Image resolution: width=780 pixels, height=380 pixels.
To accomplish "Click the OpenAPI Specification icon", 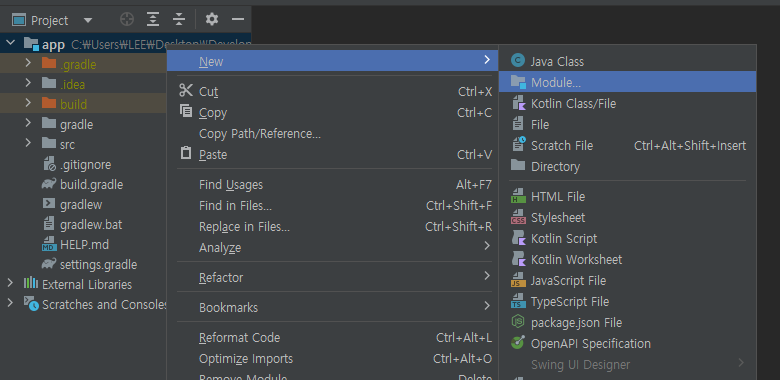I will 518,343.
